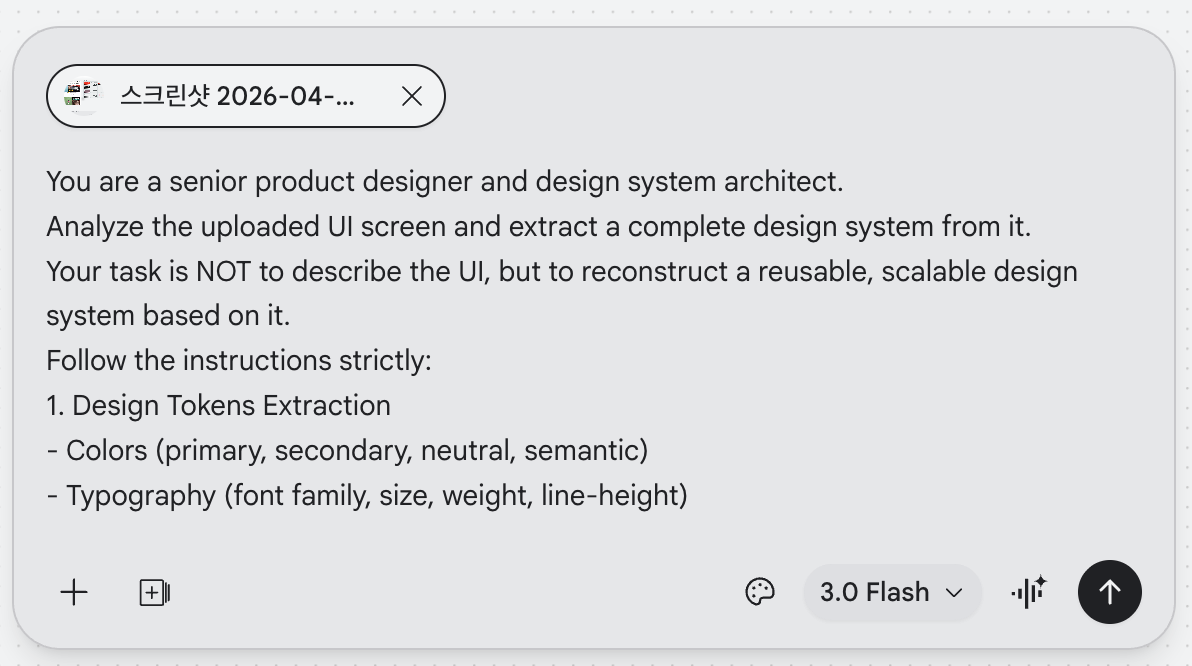The height and width of the screenshot is (666, 1192).
Task: Click the attachment name starting with 스크린샷
Action: tap(236, 96)
